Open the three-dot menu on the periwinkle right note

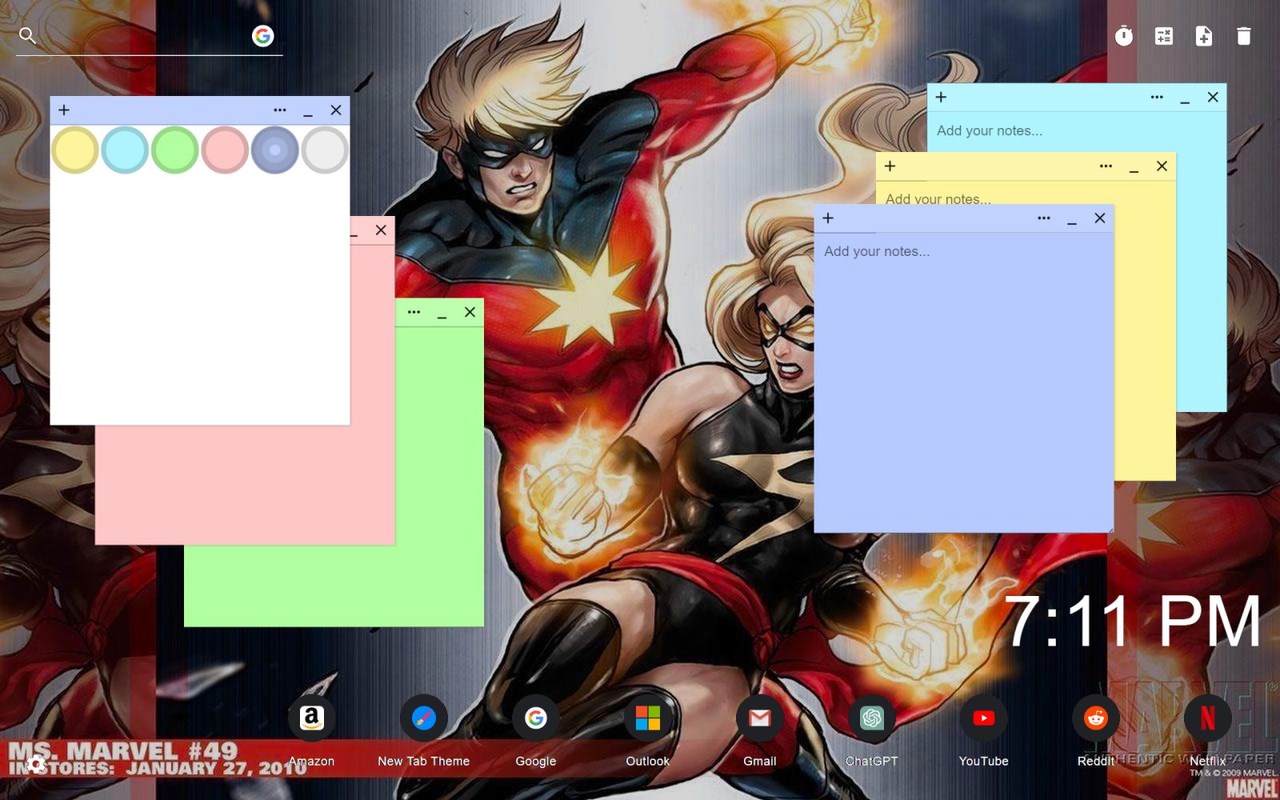[1044, 218]
